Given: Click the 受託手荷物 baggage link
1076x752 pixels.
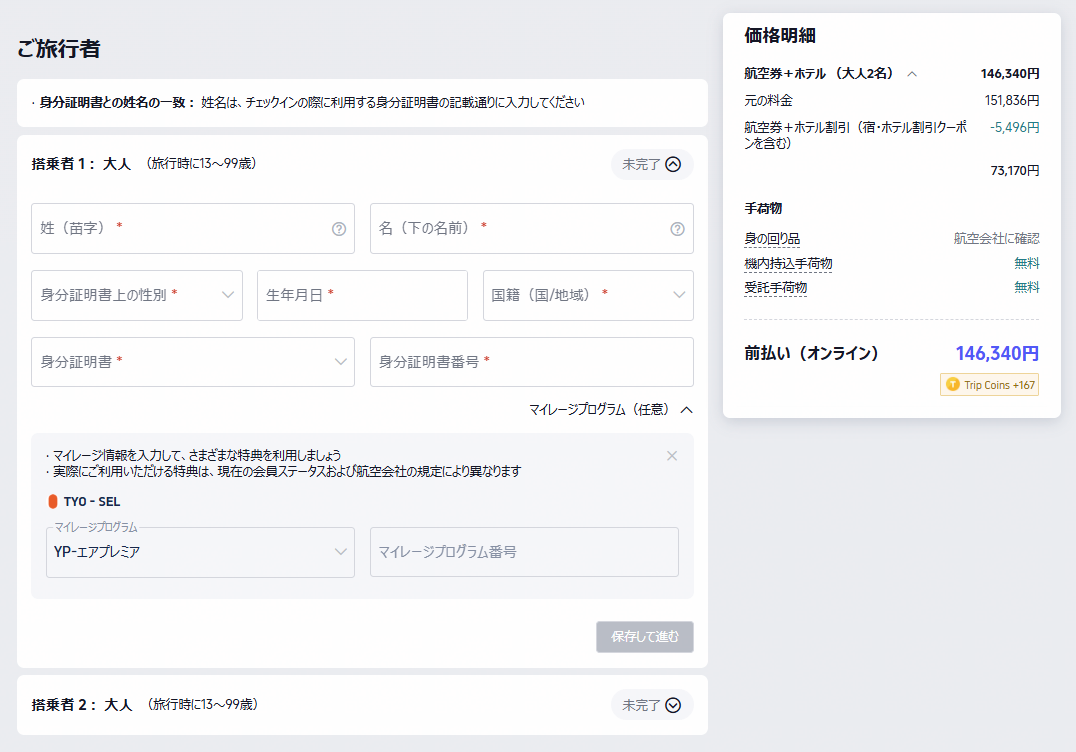Looking at the screenshot, I should click(775, 287).
